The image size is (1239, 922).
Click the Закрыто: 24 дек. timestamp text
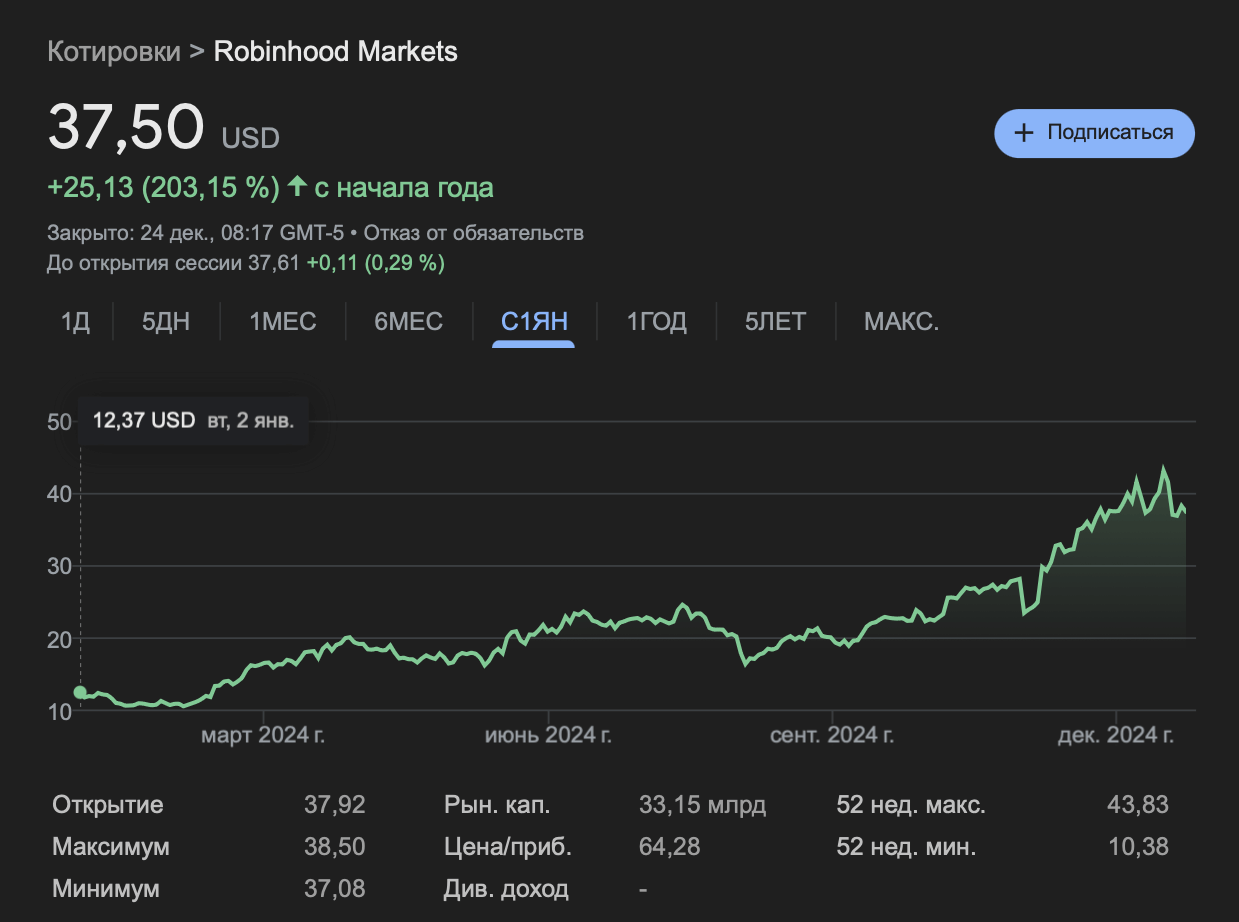pos(196,233)
